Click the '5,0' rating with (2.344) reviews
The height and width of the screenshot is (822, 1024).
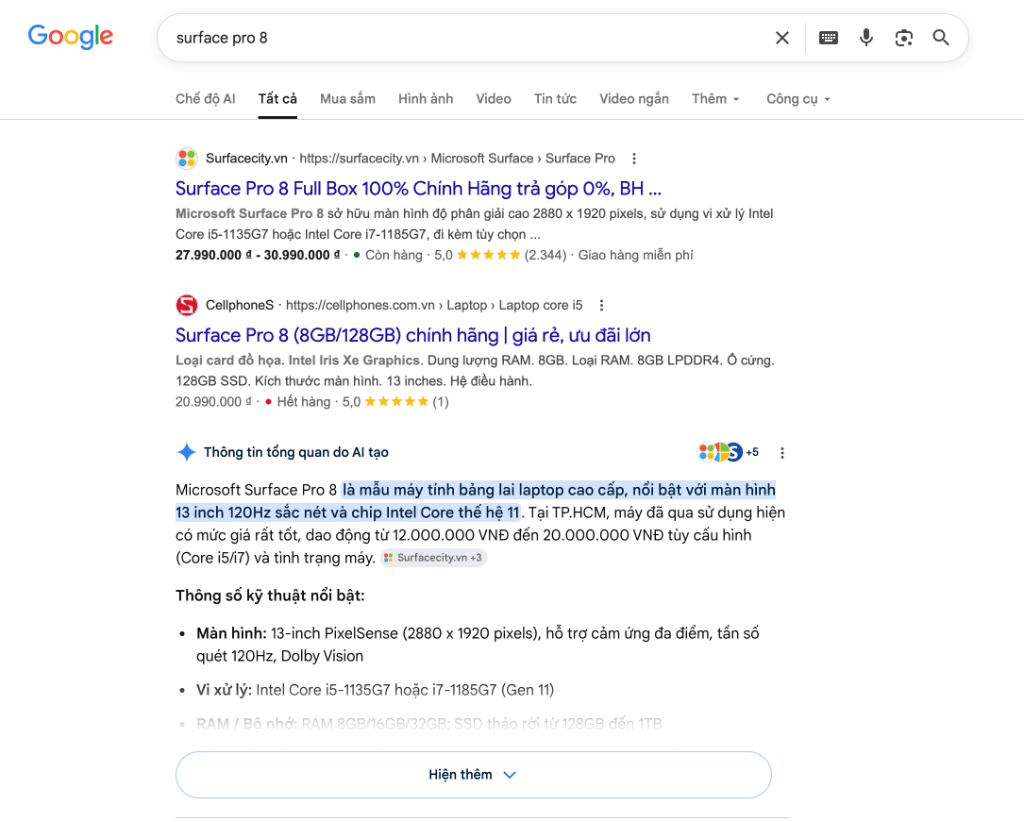click(x=500, y=255)
